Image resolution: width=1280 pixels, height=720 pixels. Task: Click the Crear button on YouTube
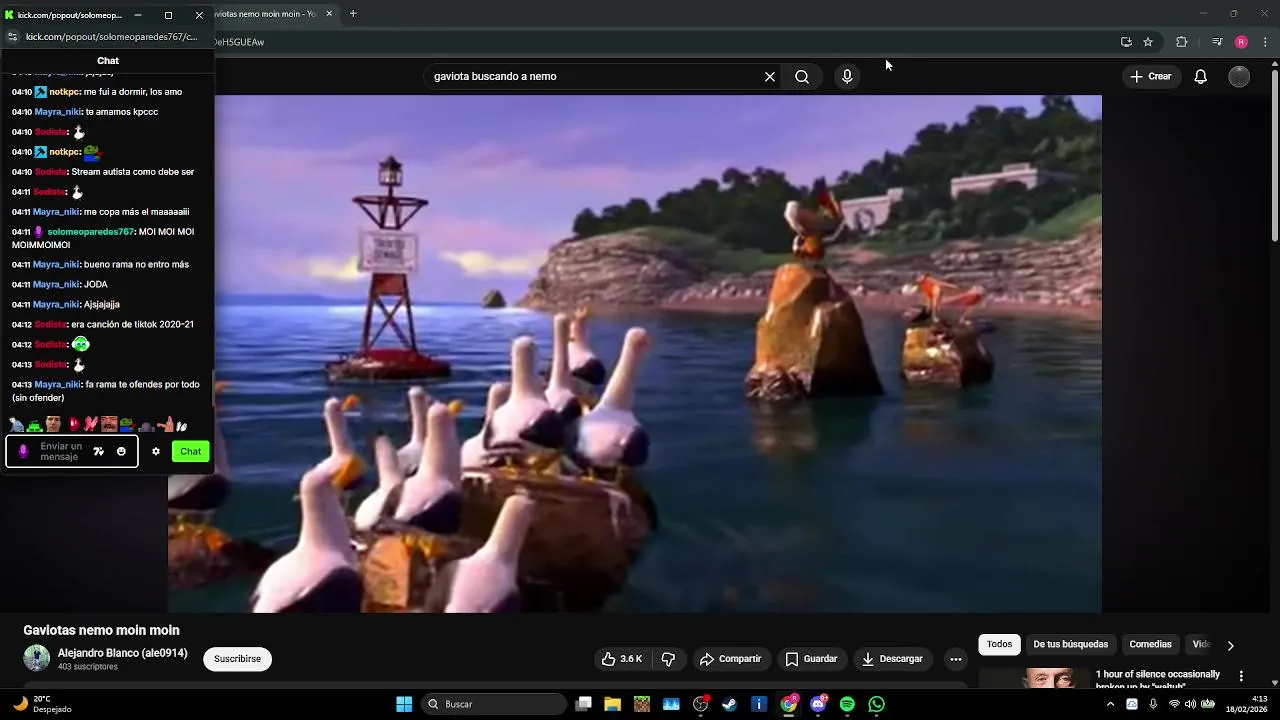[x=1150, y=76]
